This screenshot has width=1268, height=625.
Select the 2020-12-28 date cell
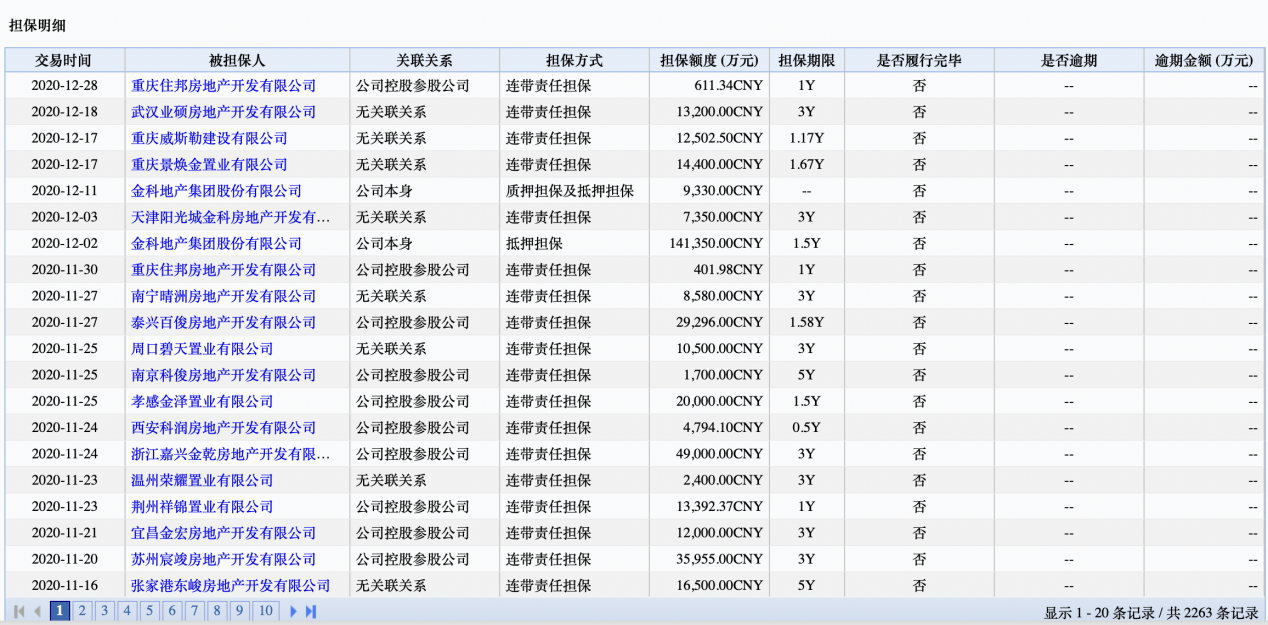[x=64, y=86]
